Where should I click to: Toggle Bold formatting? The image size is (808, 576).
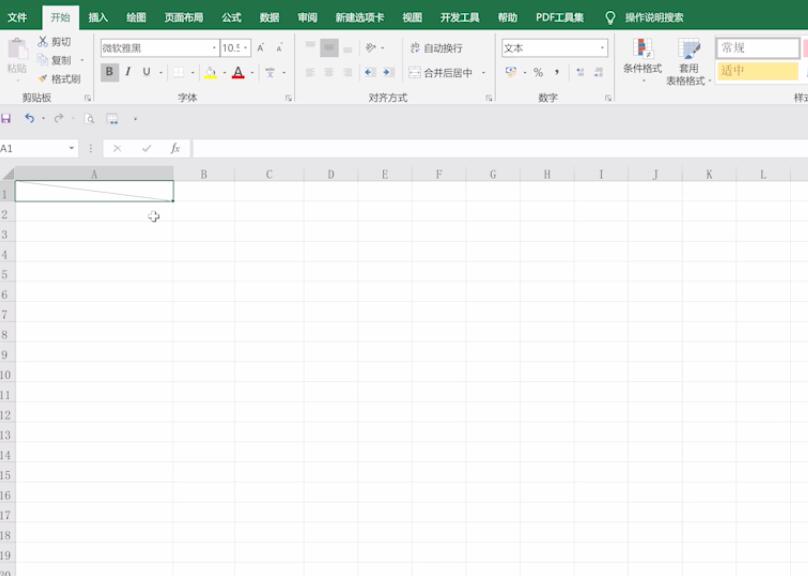[109, 72]
